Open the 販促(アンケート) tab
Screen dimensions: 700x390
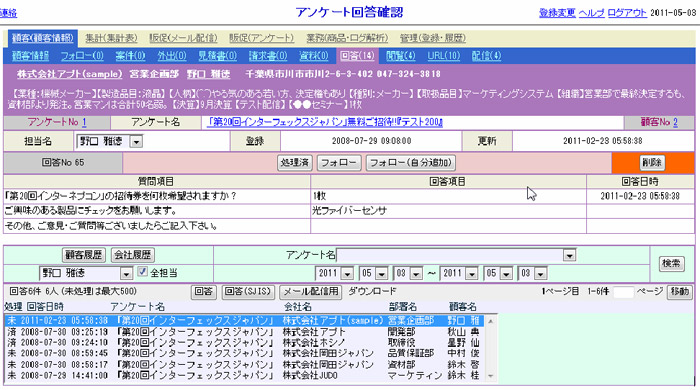(262, 38)
